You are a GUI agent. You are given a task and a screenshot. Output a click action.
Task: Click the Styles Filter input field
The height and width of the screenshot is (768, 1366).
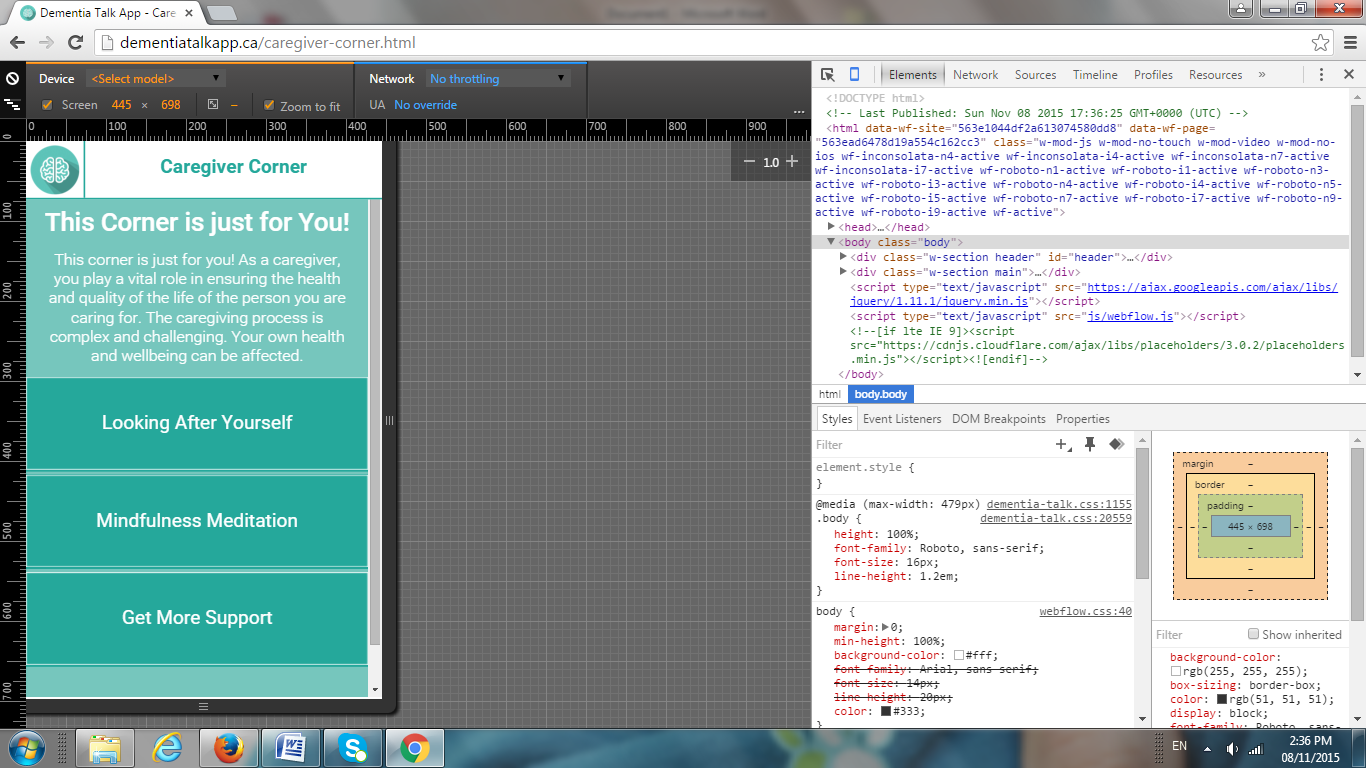[930, 445]
